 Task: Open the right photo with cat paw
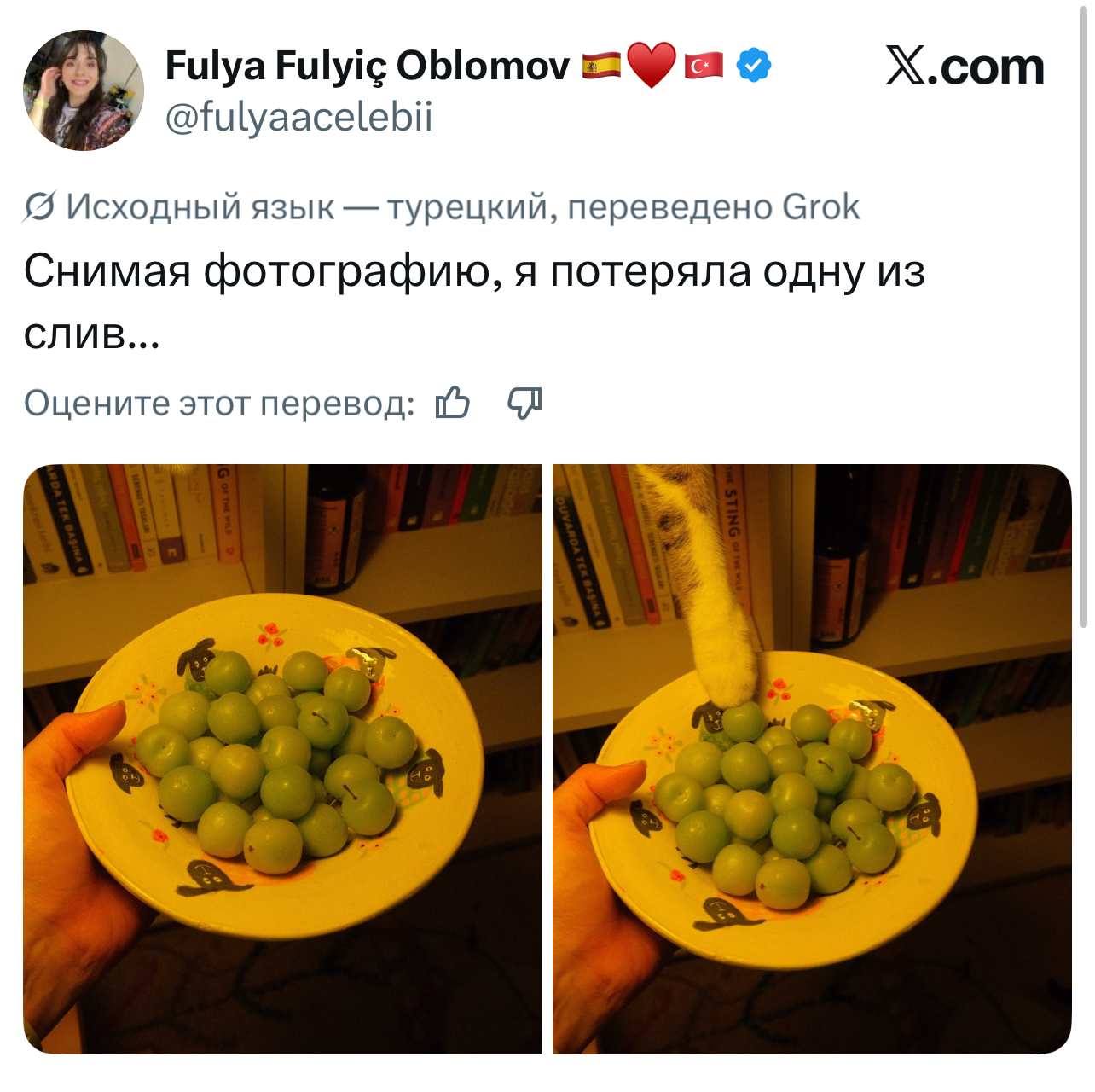click(812, 759)
